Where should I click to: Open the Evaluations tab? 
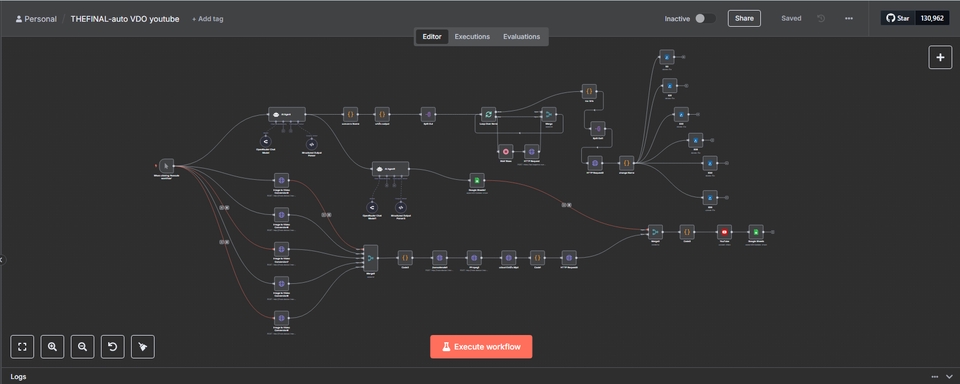tap(522, 37)
